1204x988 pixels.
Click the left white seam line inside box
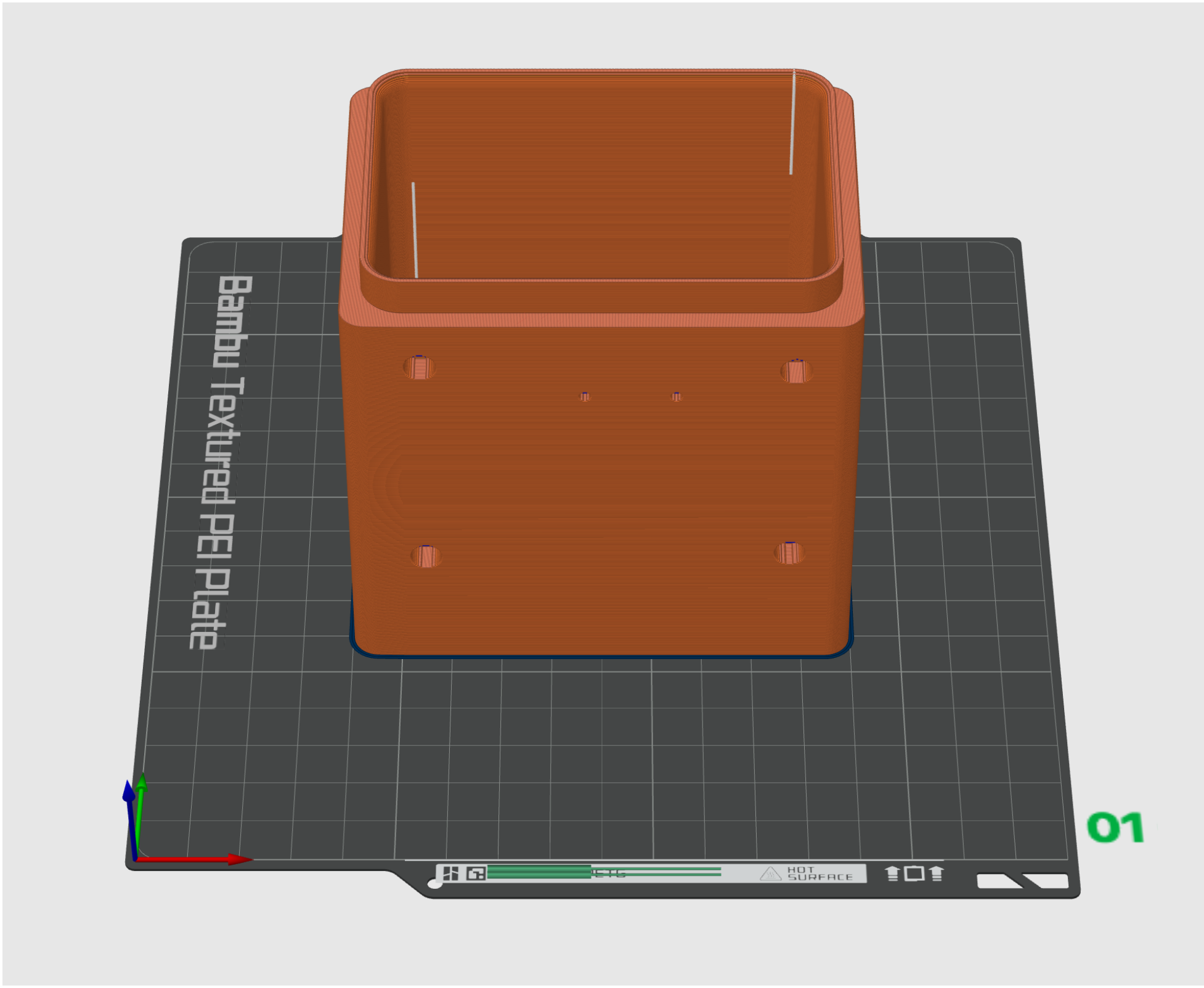point(415,230)
